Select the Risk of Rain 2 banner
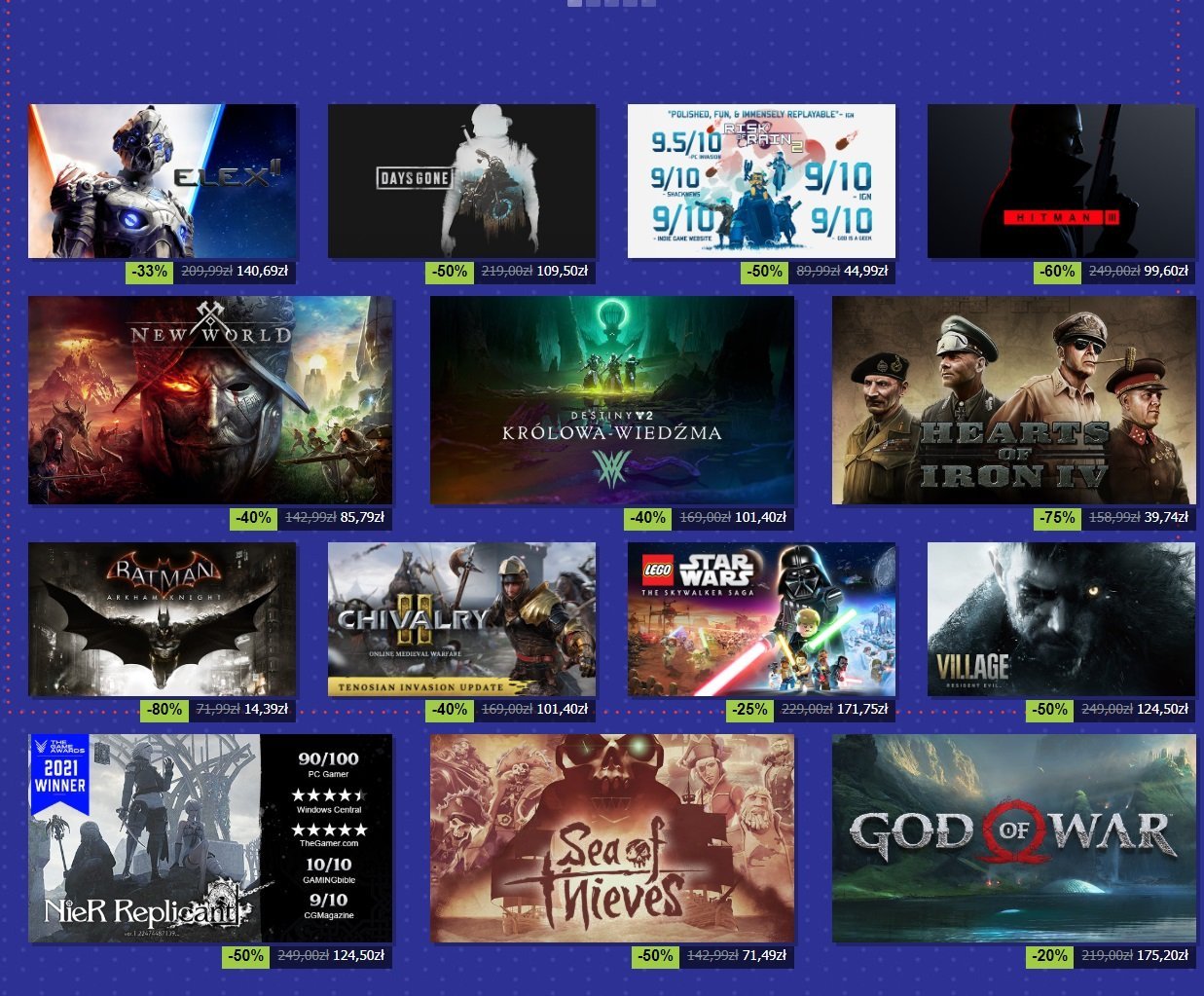The image size is (1204, 996). click(761, 181)
